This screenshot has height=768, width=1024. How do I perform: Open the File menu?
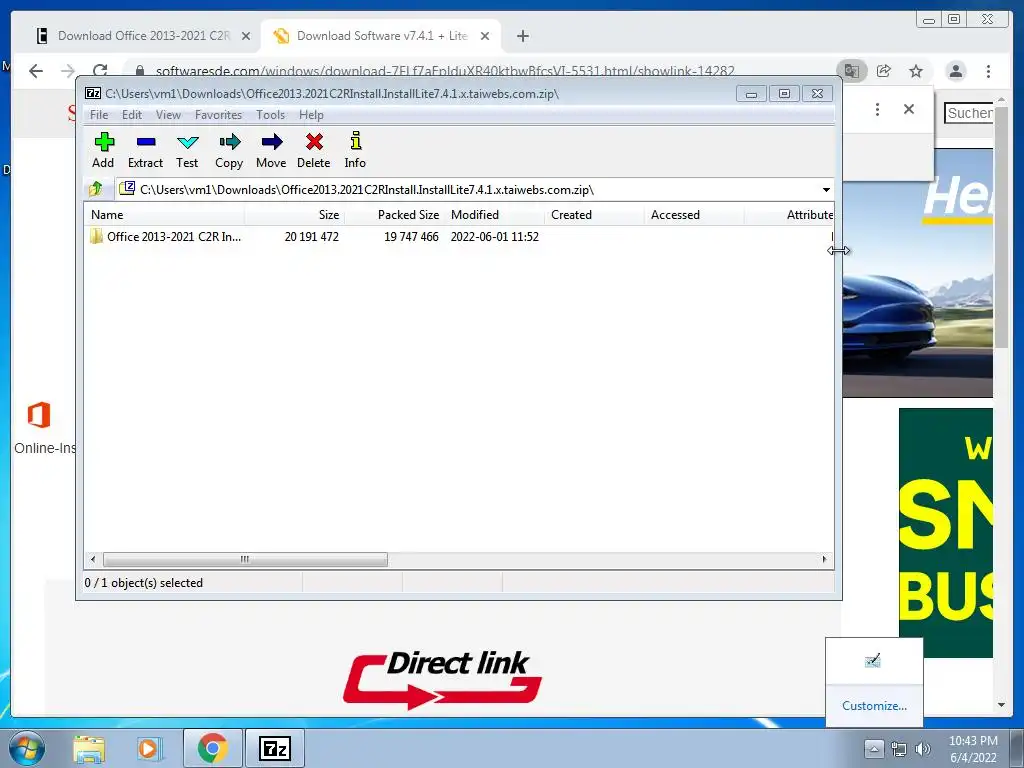(x=99, y=115)
